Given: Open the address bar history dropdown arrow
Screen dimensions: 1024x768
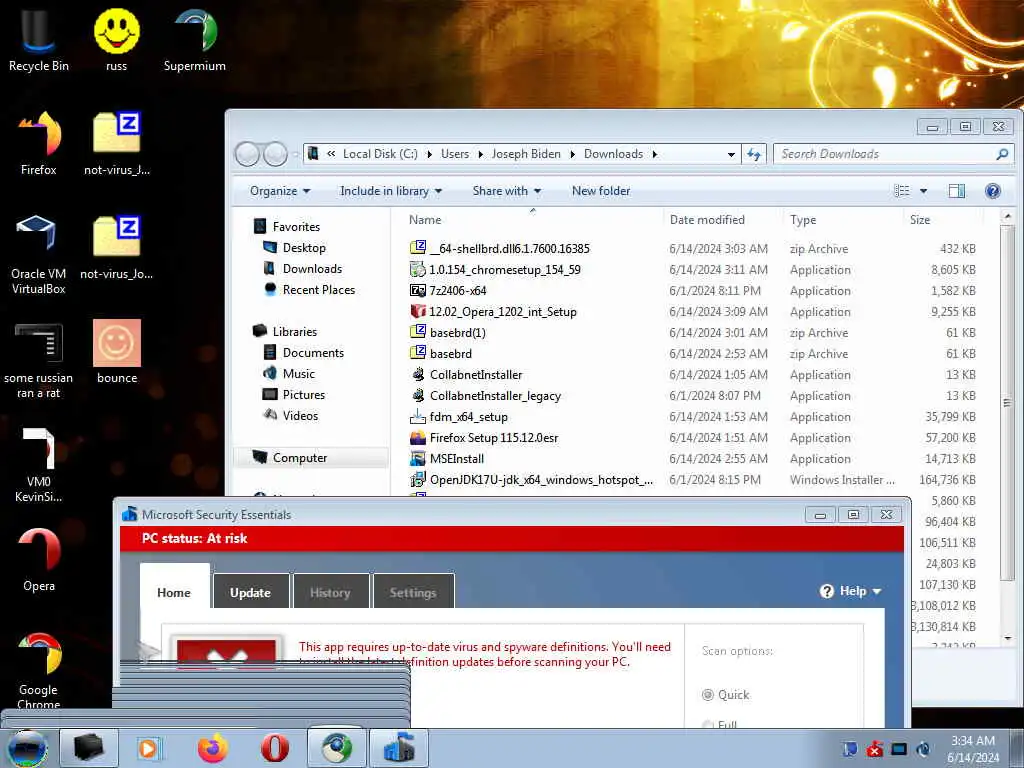Looking at the screenshot, I should pyautogui.click(x=731, y=155).
